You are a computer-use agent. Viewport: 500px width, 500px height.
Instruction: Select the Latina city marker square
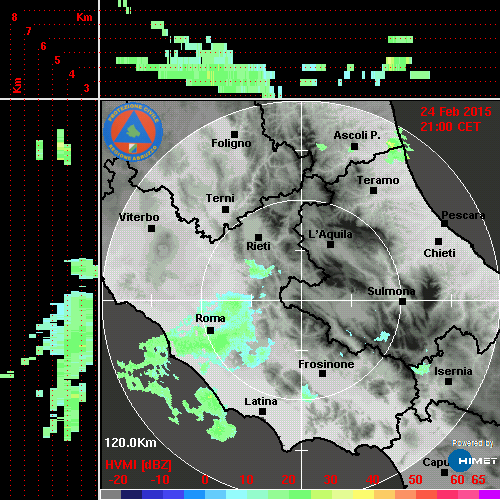click(262, 412)
